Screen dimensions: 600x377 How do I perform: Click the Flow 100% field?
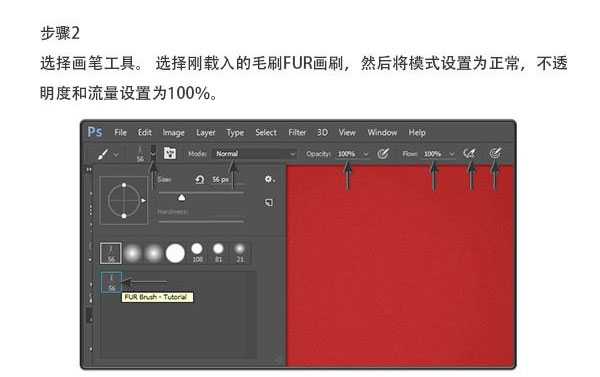433,154
